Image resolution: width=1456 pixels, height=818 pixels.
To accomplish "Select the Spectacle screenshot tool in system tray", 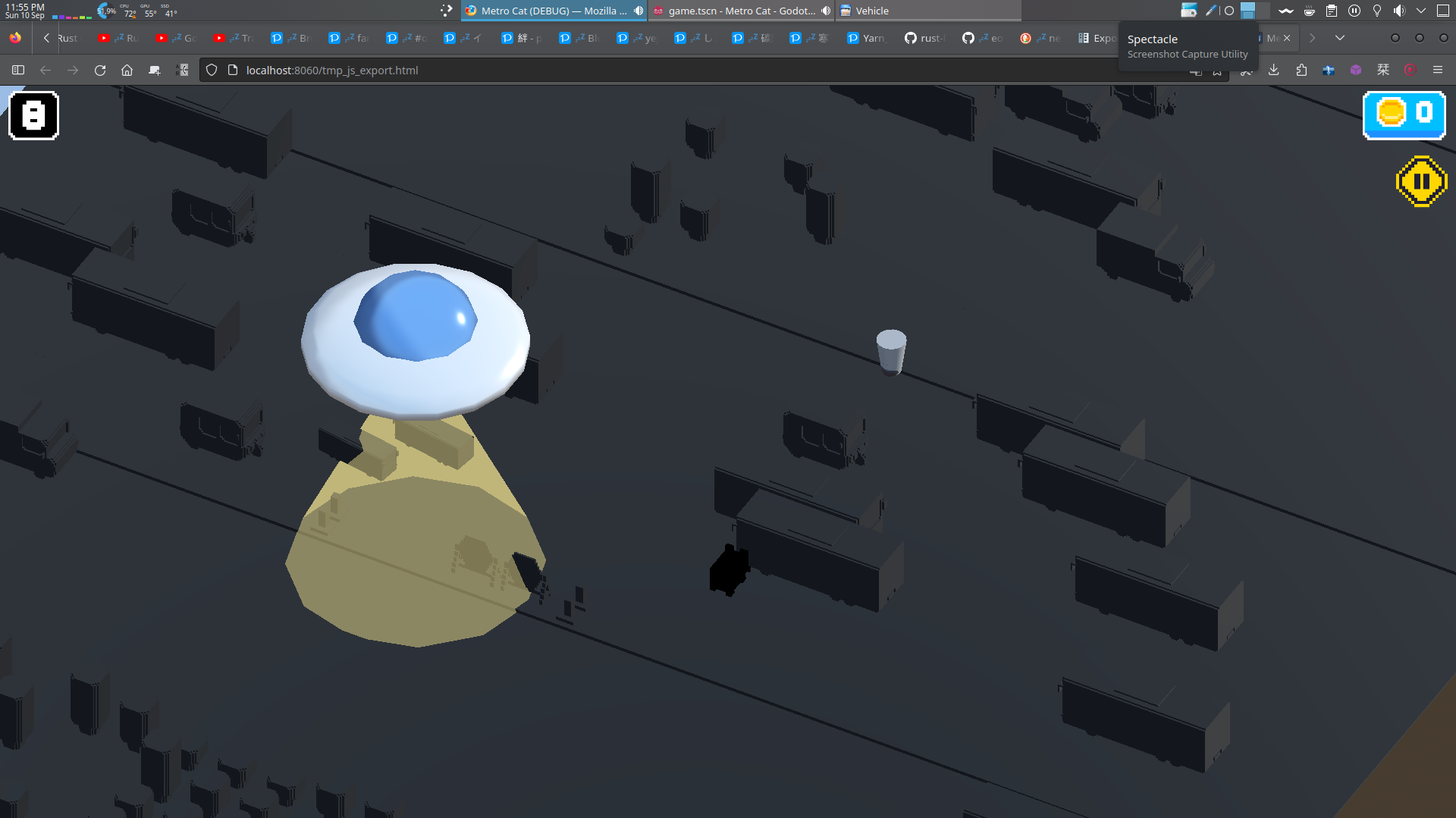I will pos(1189,11).
